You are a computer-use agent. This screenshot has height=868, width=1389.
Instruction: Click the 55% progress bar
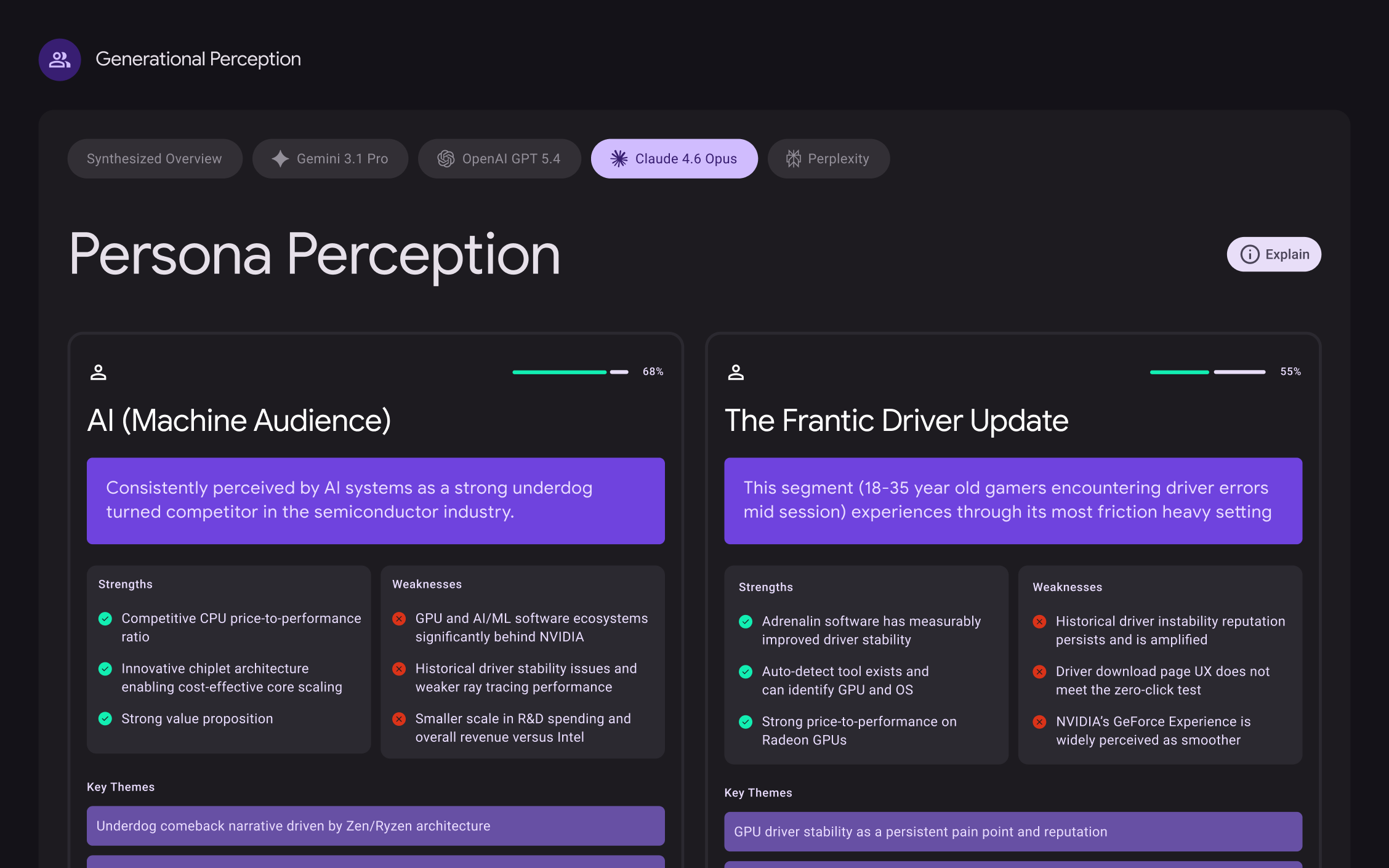(x=1208, y=372)
